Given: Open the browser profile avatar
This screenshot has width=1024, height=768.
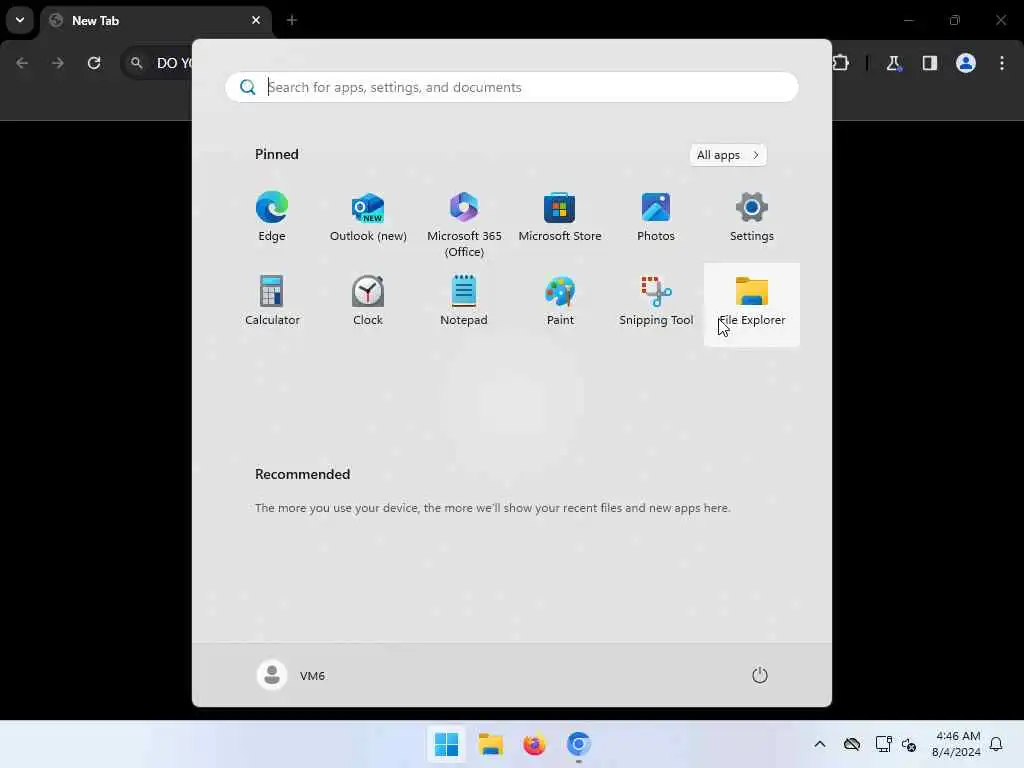Looking at the screenshot, I should [x=966, y=63].
